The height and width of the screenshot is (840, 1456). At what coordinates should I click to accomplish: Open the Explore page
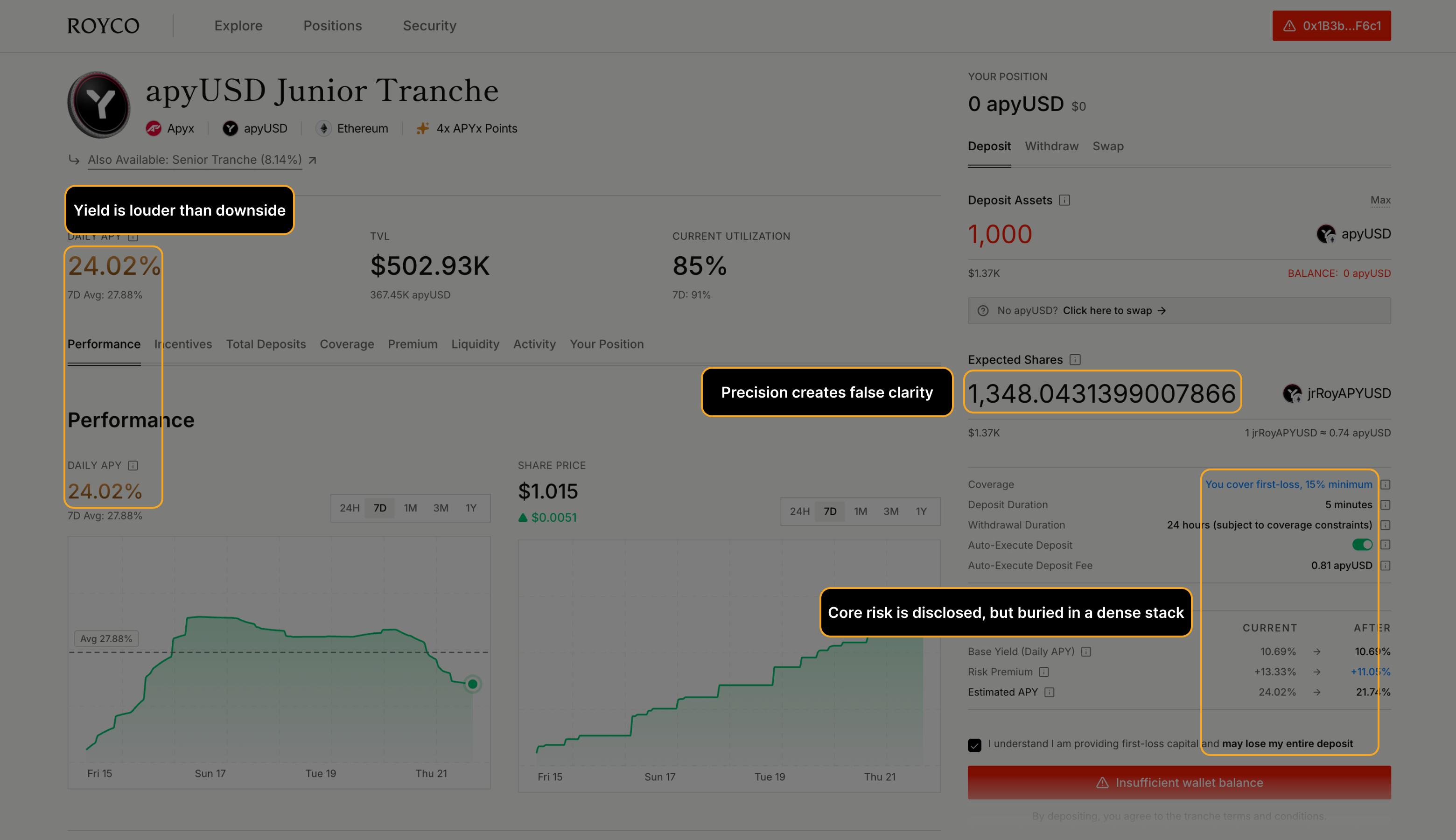point(238,26)
